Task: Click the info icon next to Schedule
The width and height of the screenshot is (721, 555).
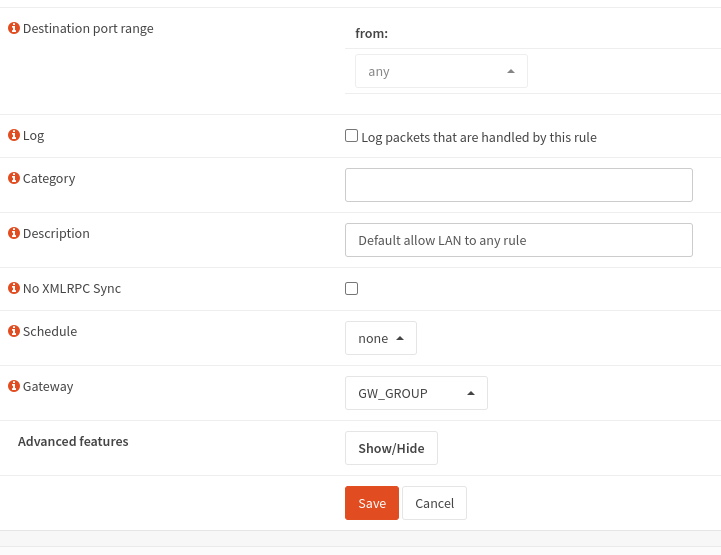Action: click(x=14, y=332)
